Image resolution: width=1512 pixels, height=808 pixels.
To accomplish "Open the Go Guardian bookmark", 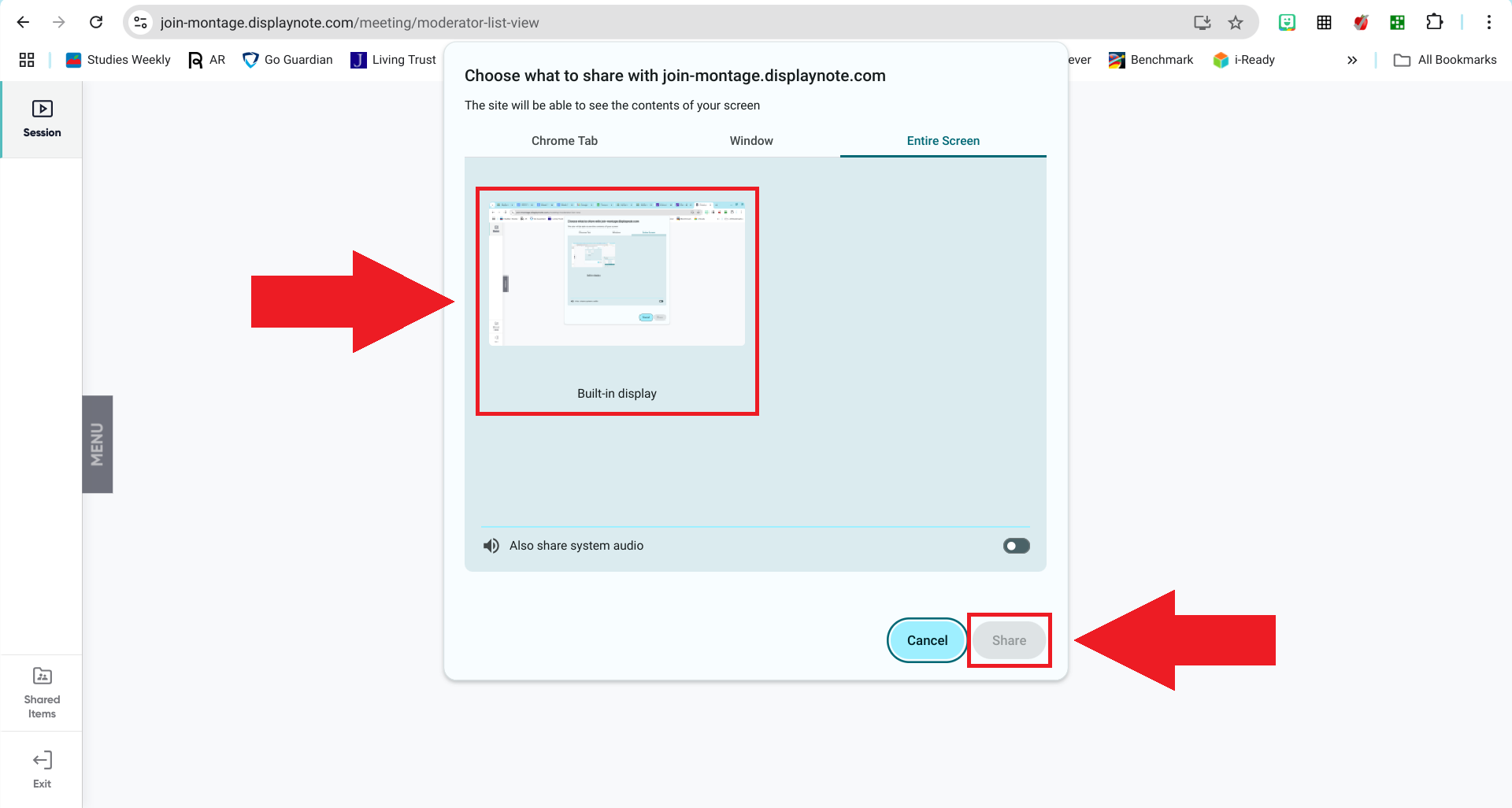I will [x=287, y=60].
